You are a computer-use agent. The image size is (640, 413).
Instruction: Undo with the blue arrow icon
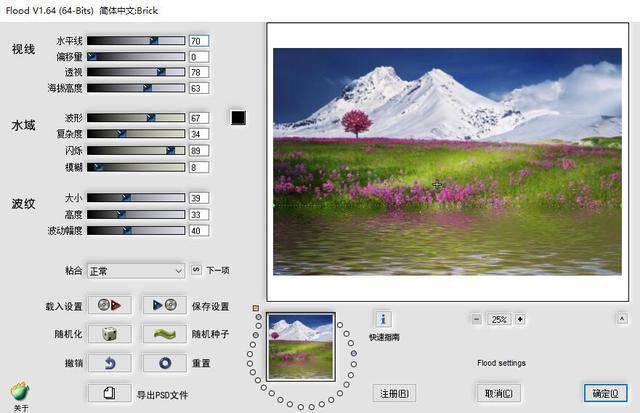click(x=110, y=363)
